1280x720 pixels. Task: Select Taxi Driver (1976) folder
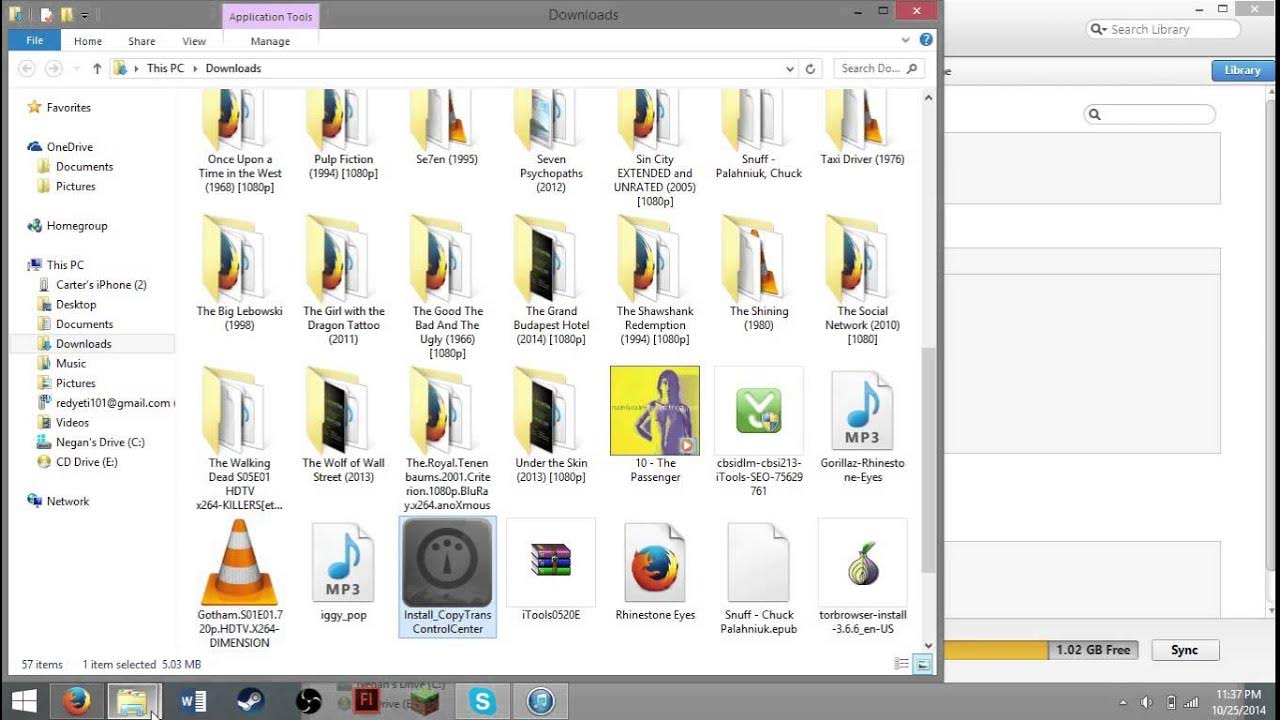point(863,128)
